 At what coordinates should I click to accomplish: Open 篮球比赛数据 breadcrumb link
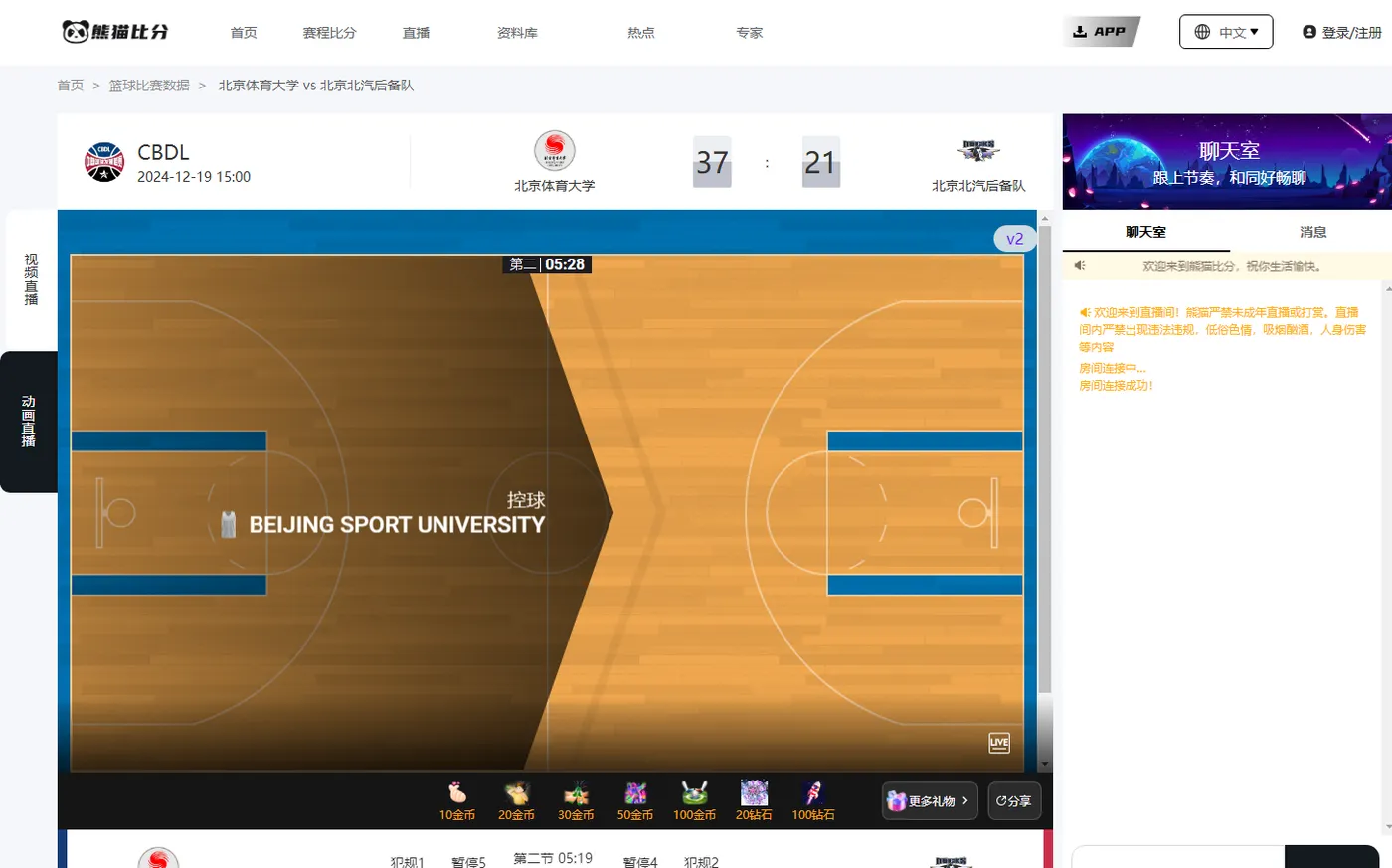pyautogui.click(x=149, y=86)
